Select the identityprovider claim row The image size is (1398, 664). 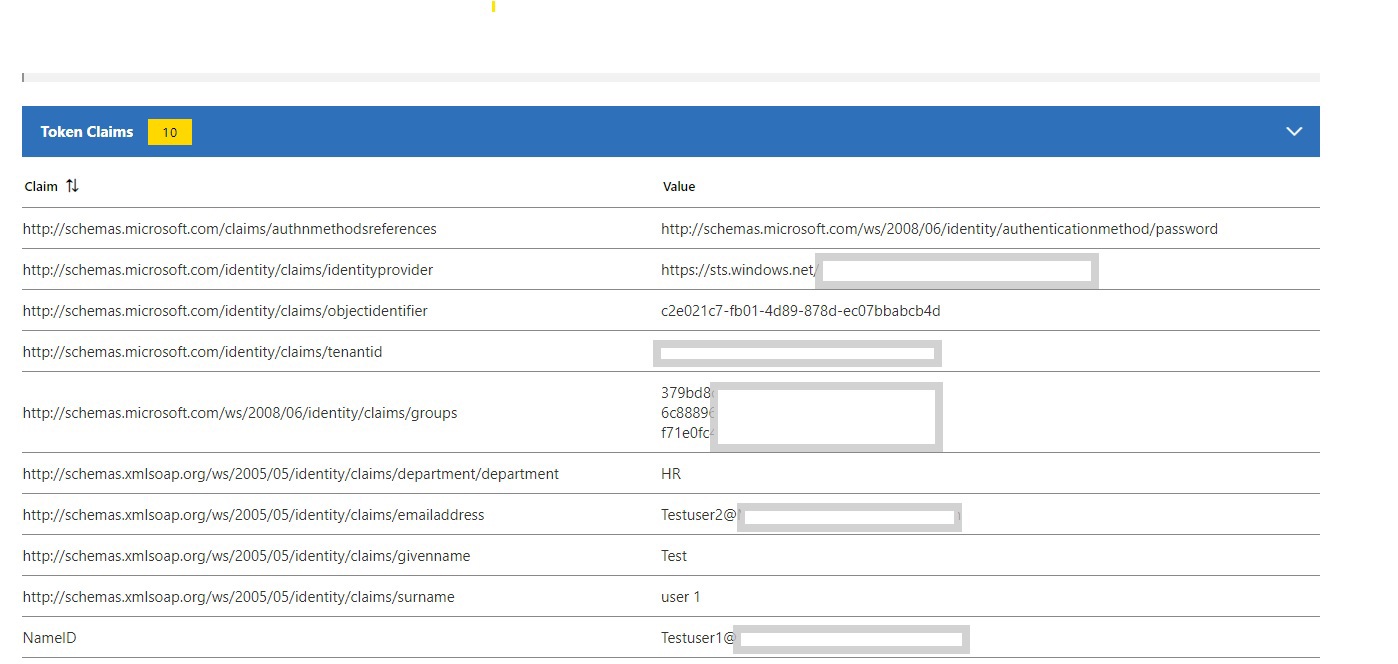228,269
